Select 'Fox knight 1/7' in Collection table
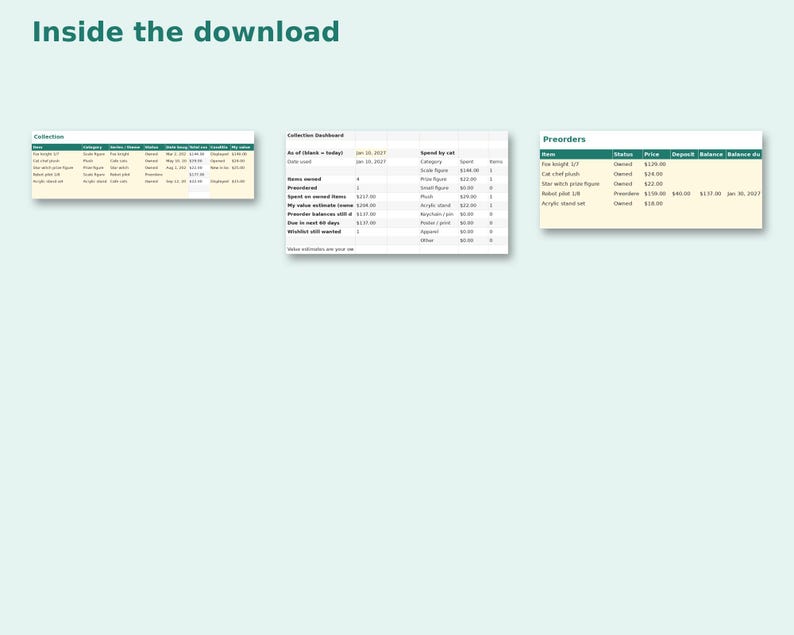The width and height of the screenshot is (794, 635). pos(46,154)
